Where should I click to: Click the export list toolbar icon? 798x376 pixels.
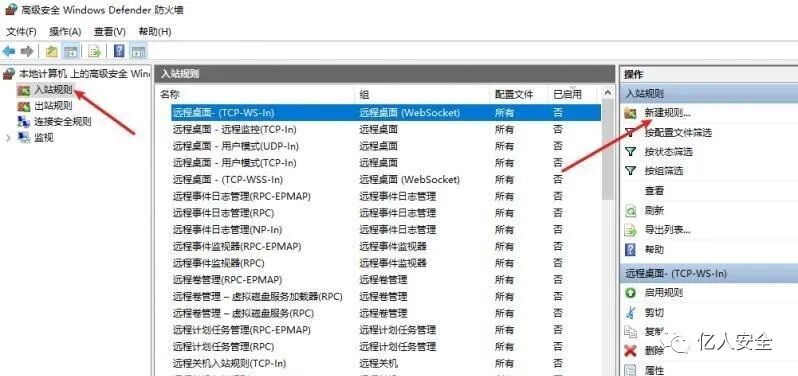(x=95, y=51)
